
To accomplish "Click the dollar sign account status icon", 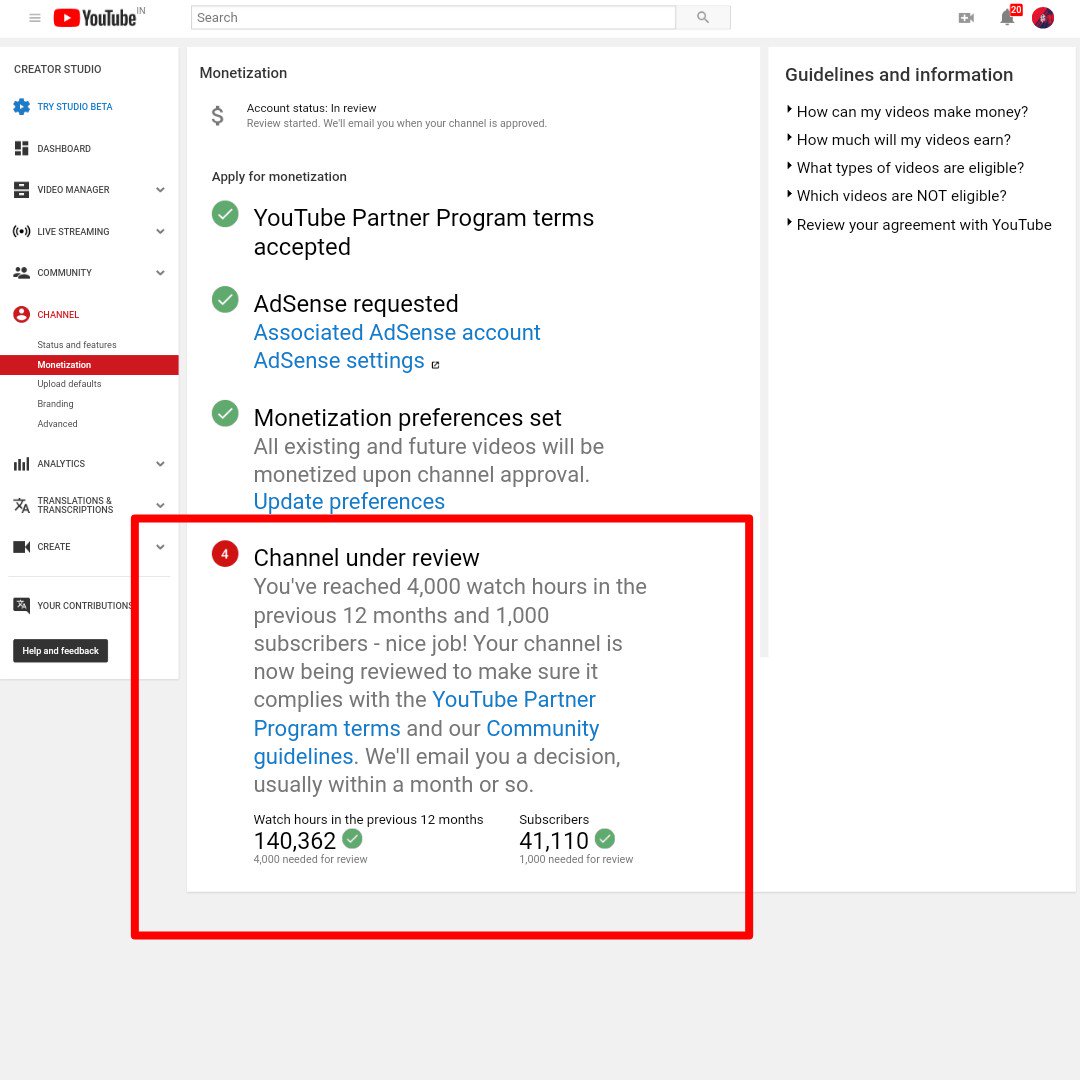I will click(x=217, y=116).
